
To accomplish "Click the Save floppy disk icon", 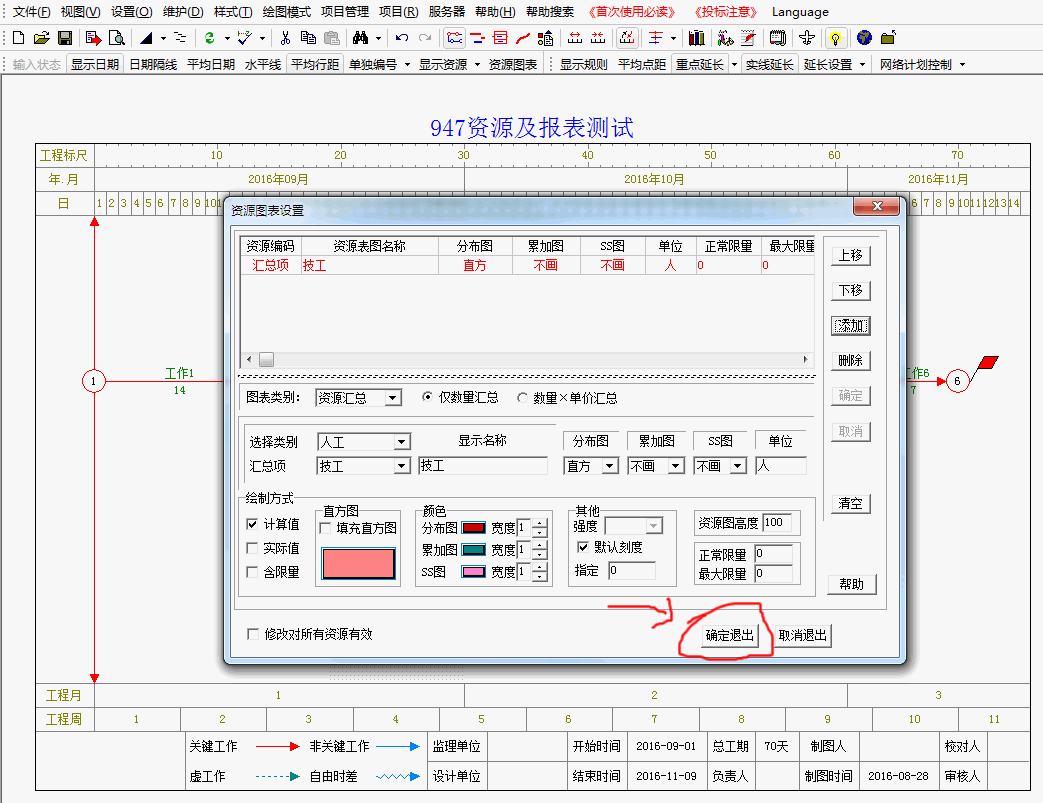I will click(x=65, y=38).
